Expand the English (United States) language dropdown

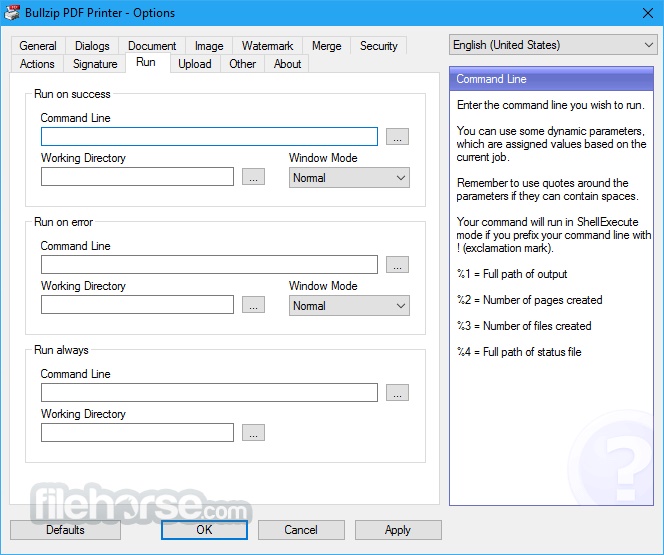tap(552, 45)
